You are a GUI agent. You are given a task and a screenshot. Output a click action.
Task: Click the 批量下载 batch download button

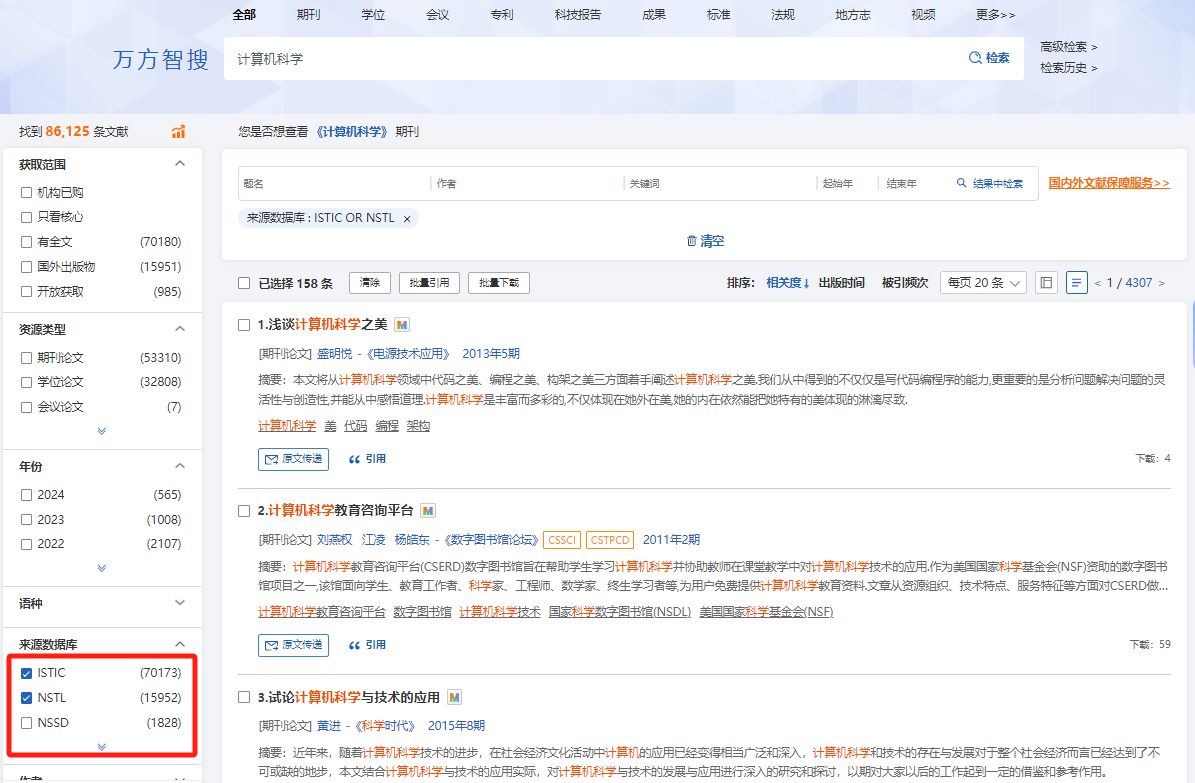point(499,283)
